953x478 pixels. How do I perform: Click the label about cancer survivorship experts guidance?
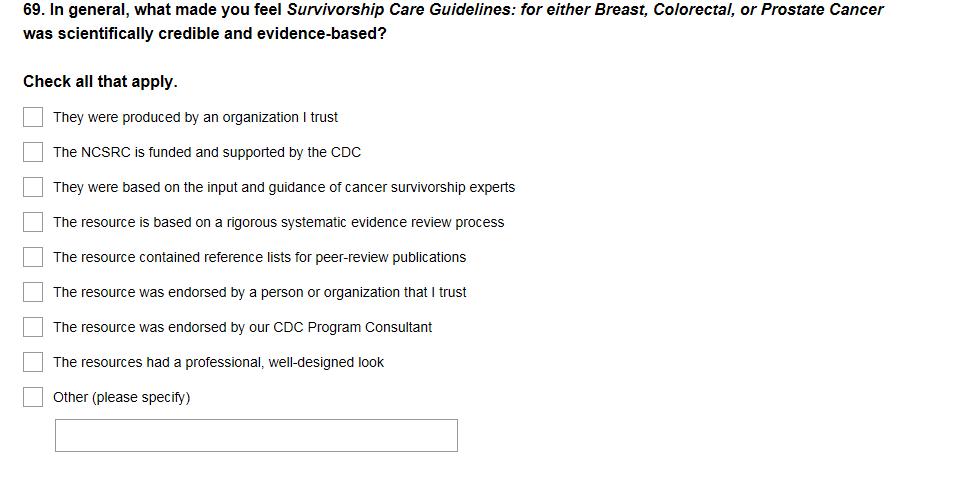284,188
